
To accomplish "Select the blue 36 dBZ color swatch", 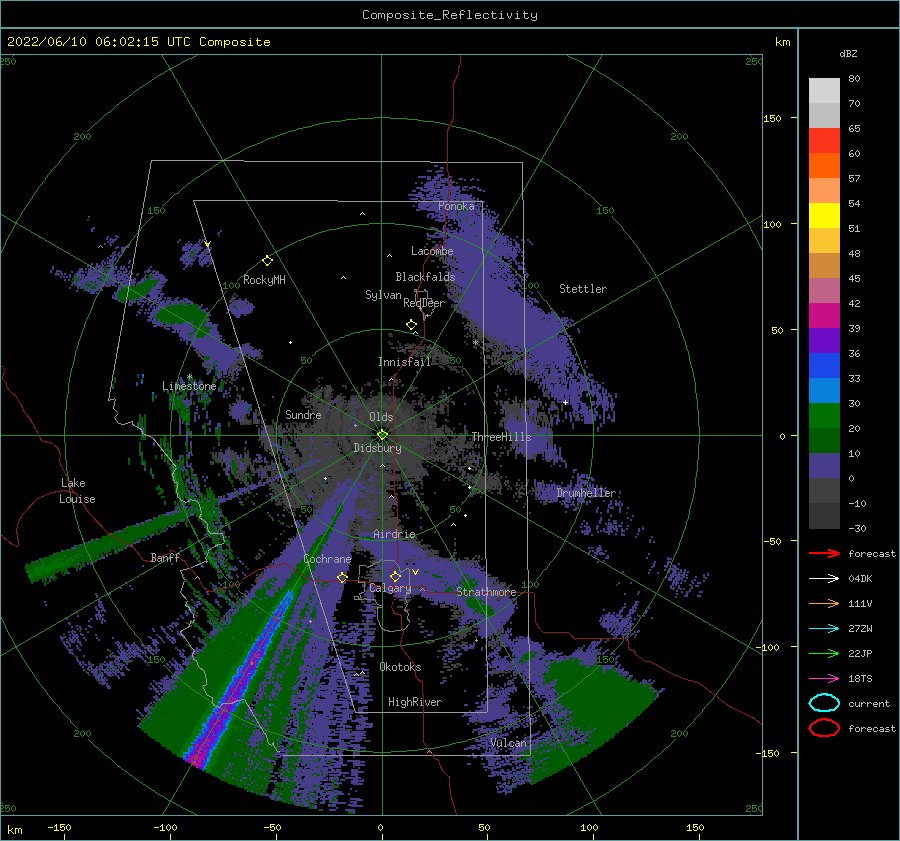I will click(x=824, y=366).
